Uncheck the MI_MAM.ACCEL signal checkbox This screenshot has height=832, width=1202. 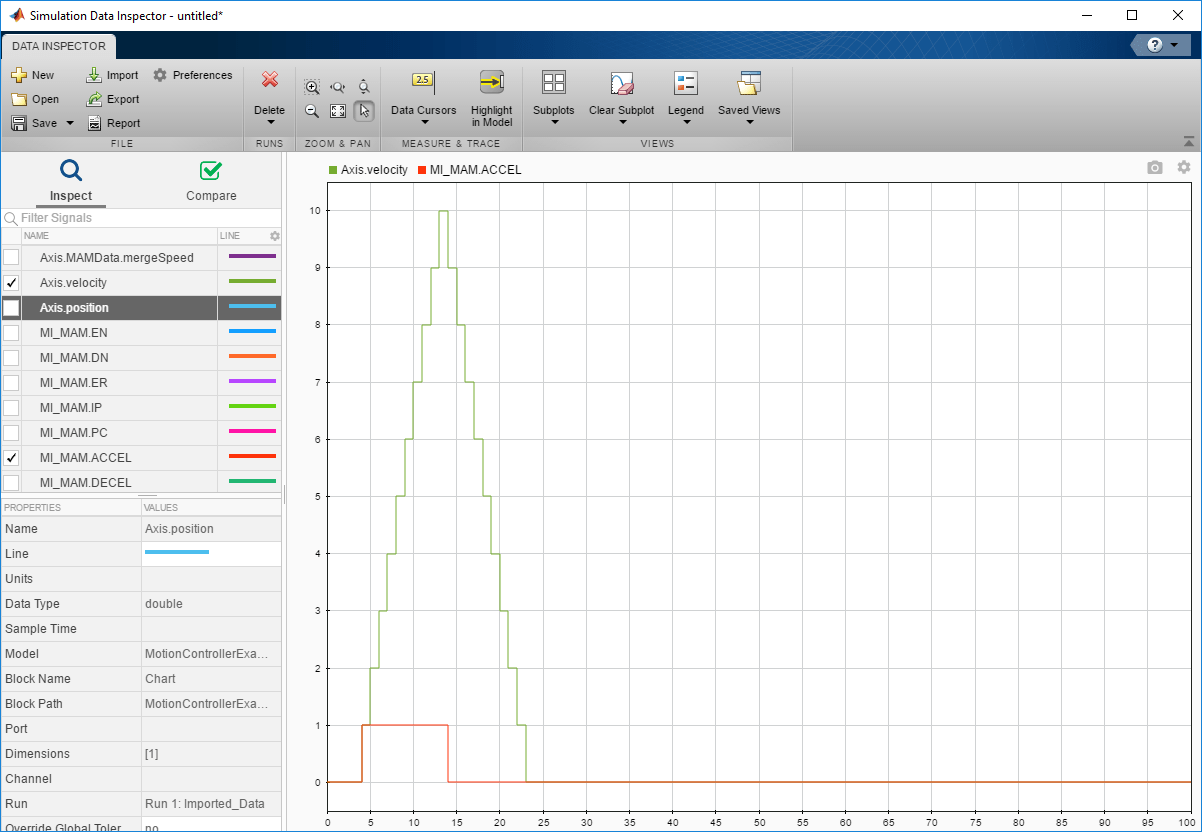pos(11,458)
